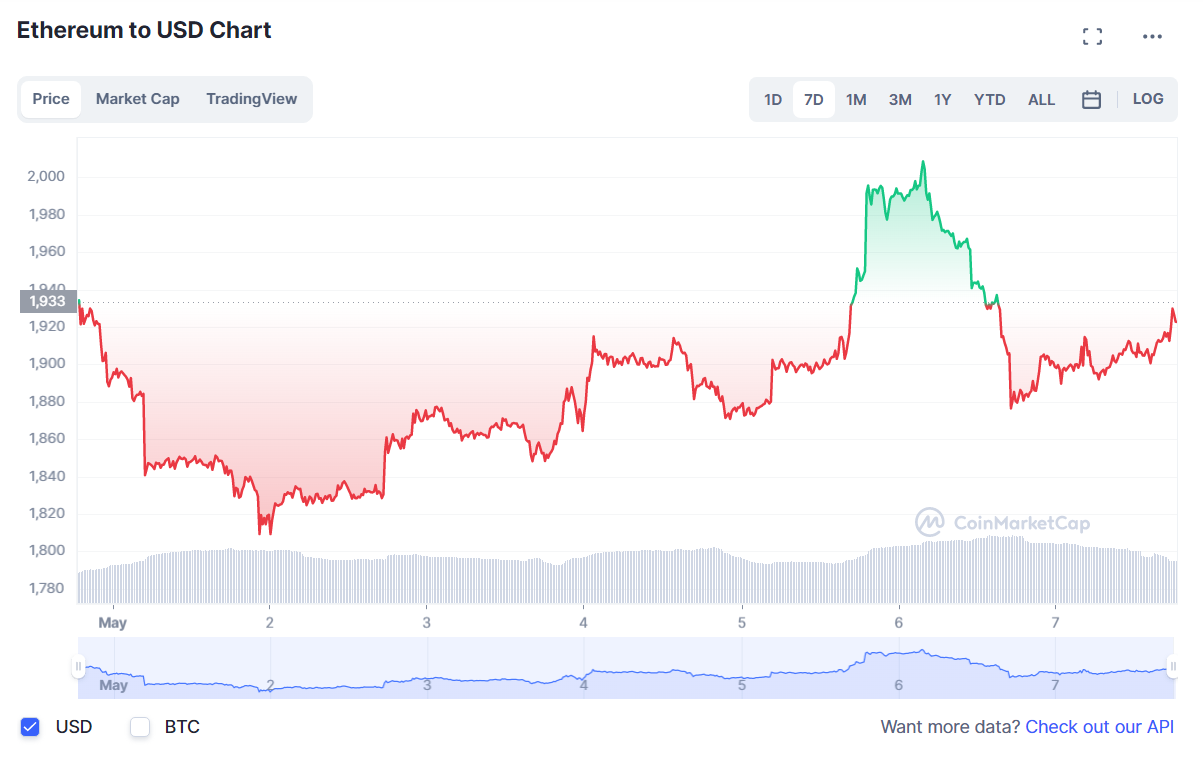
Task: Select the 1D time range
Action: [x=773, y=100]
